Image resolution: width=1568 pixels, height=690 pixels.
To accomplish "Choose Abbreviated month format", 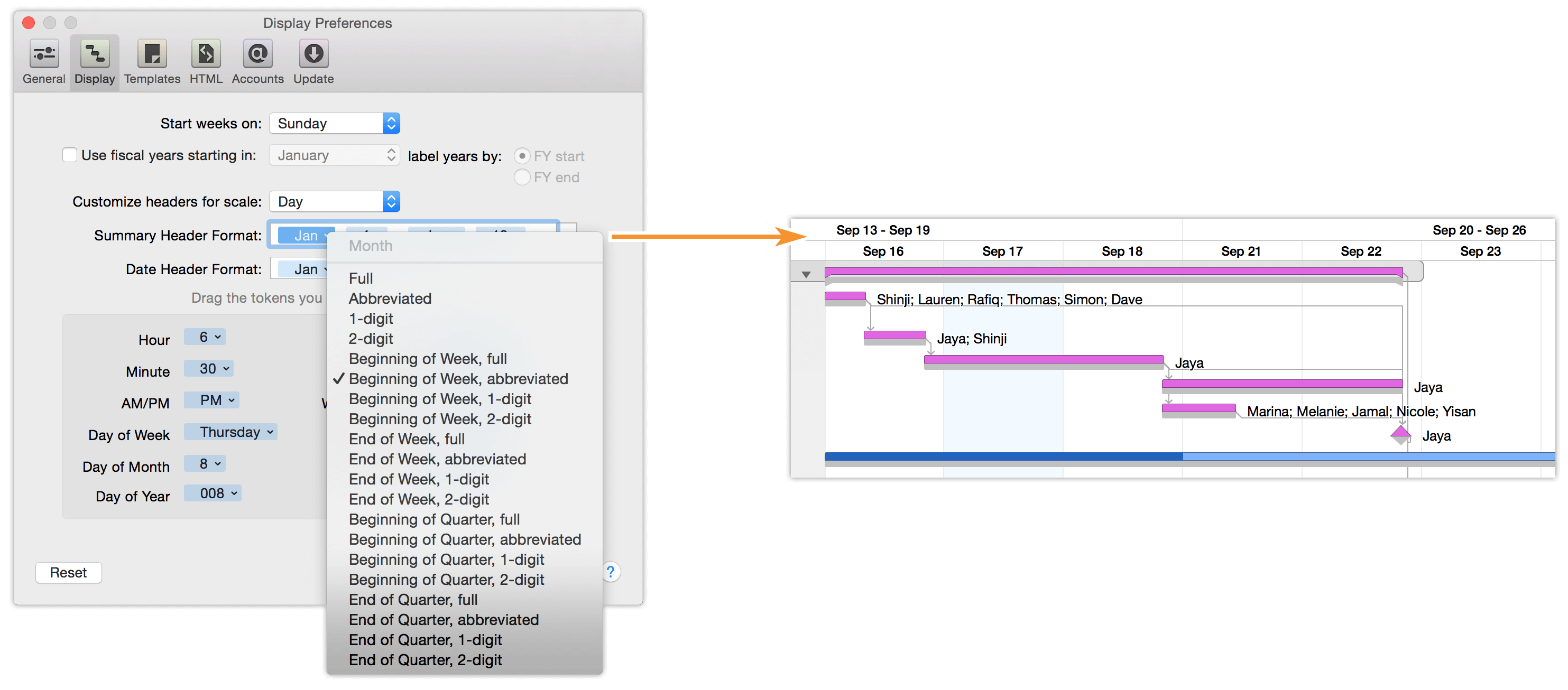I will tap(465, 298).
